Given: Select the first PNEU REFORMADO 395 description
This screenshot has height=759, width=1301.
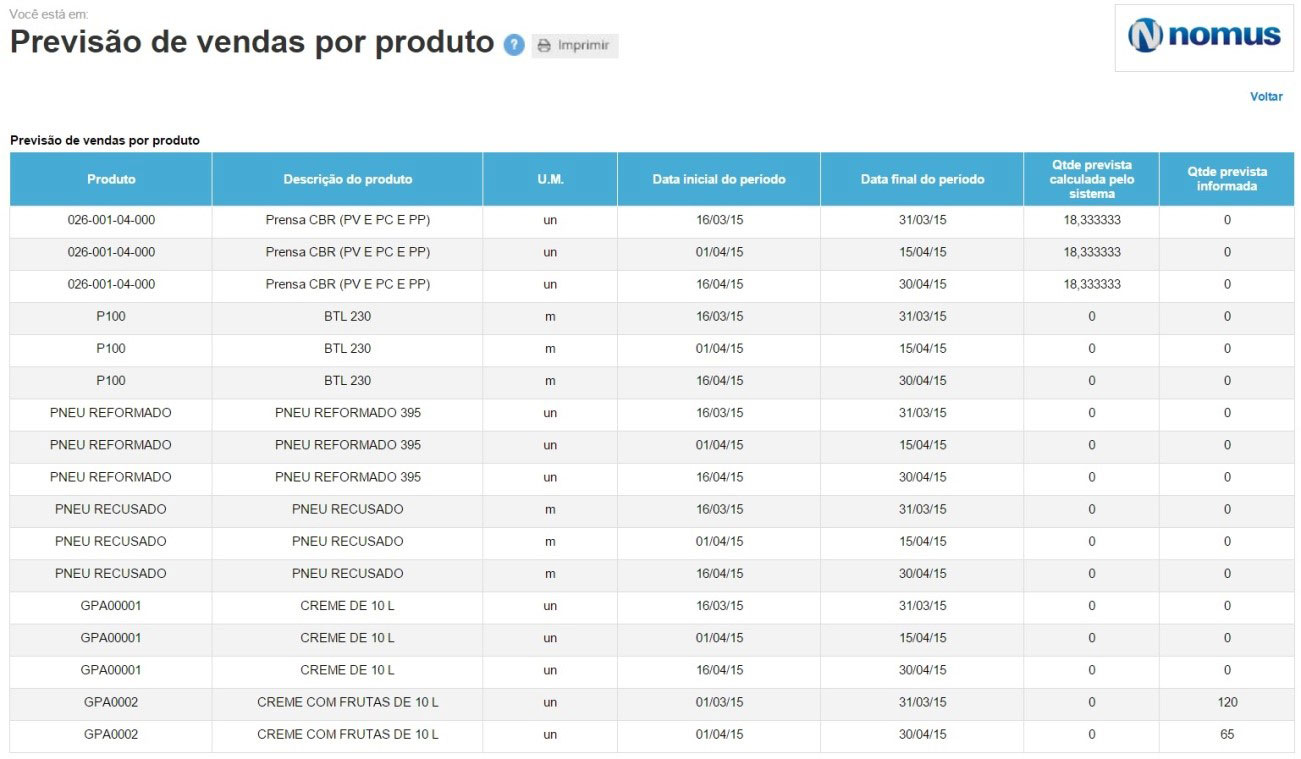Looking at the screenshot, I should [x=348, y=412].
